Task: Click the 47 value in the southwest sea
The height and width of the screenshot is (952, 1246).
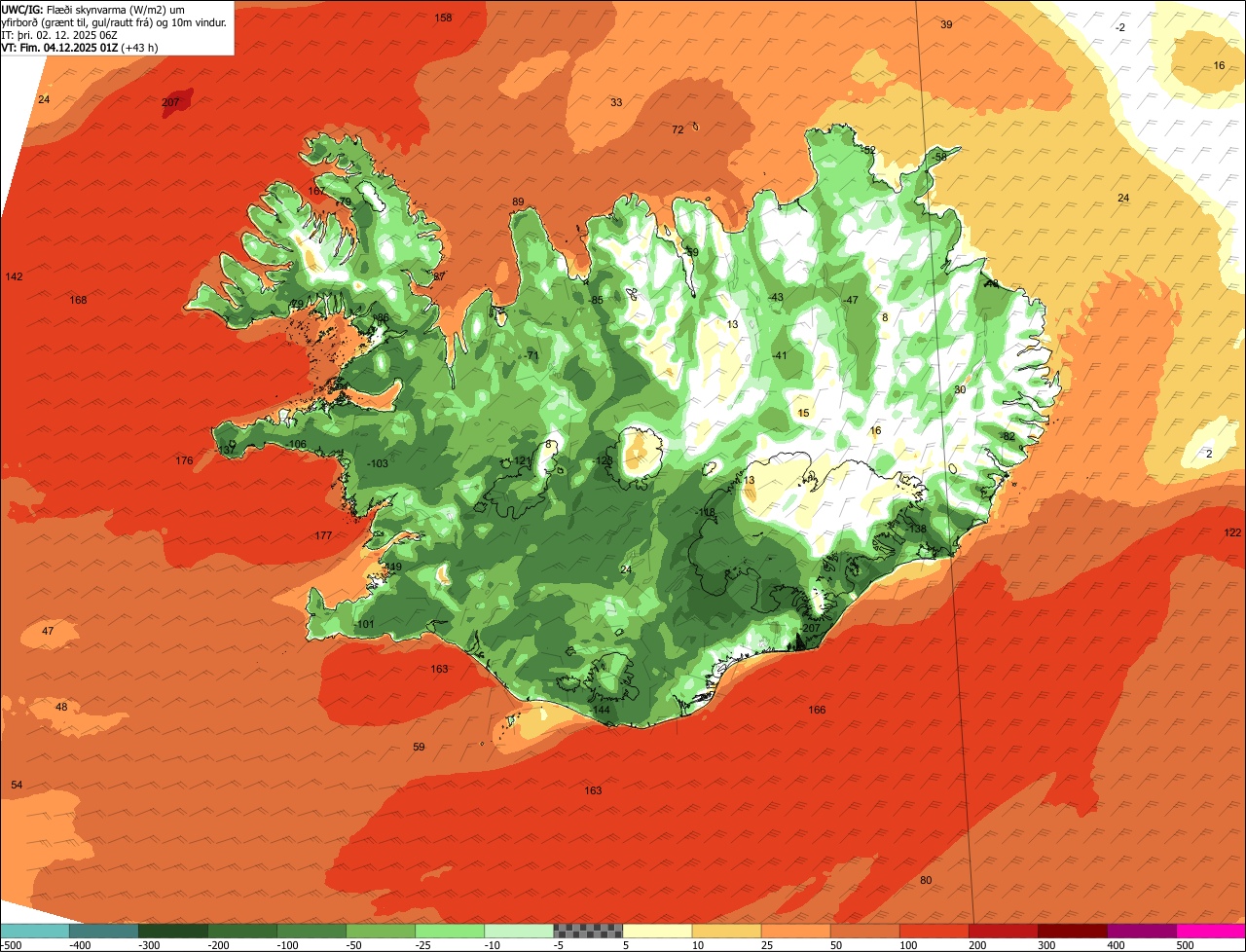Action: coord(48,631)
